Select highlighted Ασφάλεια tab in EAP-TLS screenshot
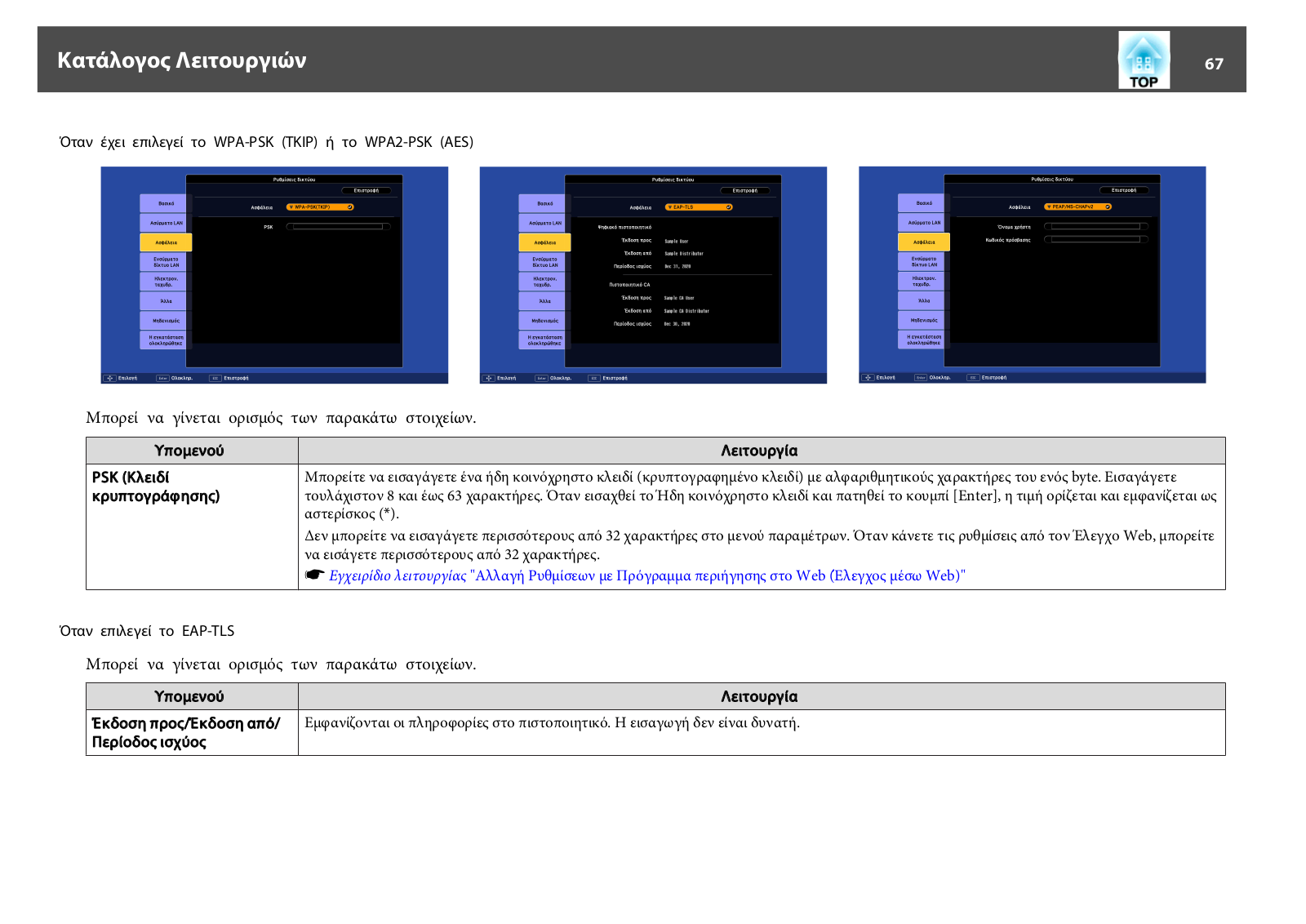The width and height of the screenshot is (1306, 924). [544, 242]
